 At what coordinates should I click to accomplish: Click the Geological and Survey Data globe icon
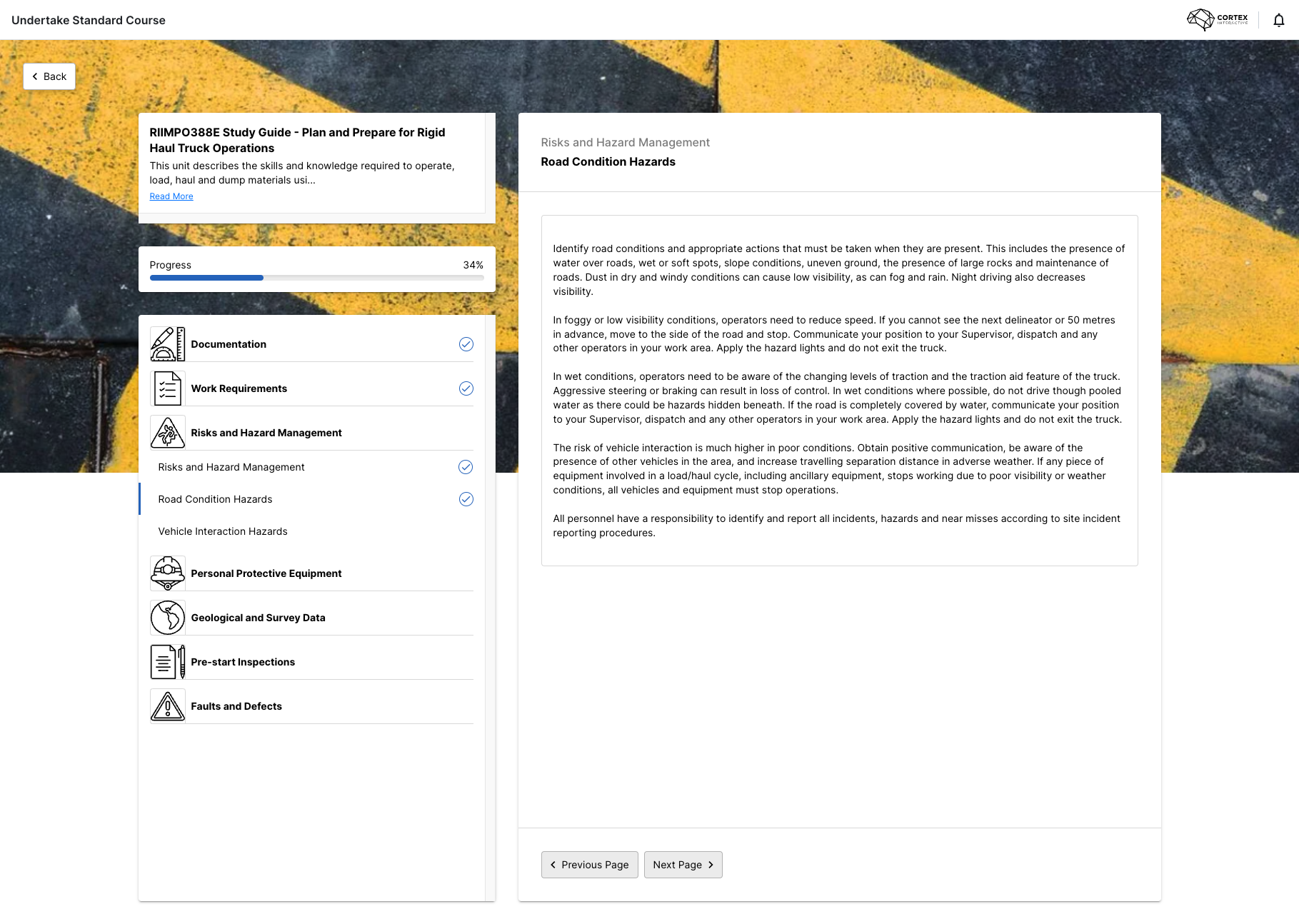click(168, 618)
